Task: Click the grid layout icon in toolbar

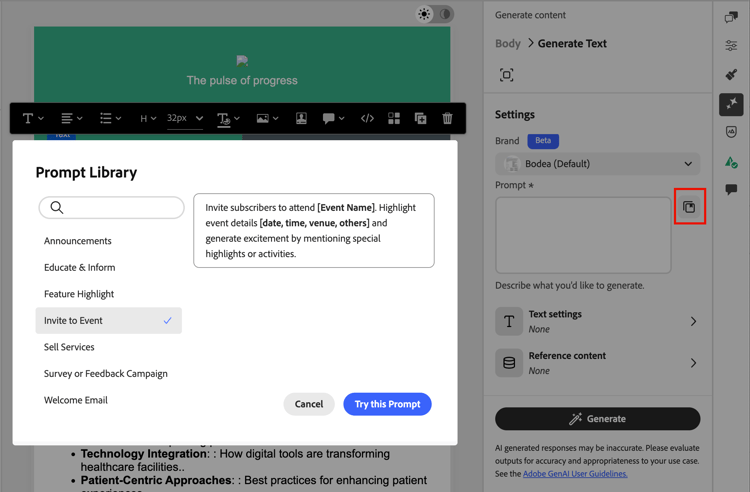Action: pyautogui.click(x=394, y=118)
